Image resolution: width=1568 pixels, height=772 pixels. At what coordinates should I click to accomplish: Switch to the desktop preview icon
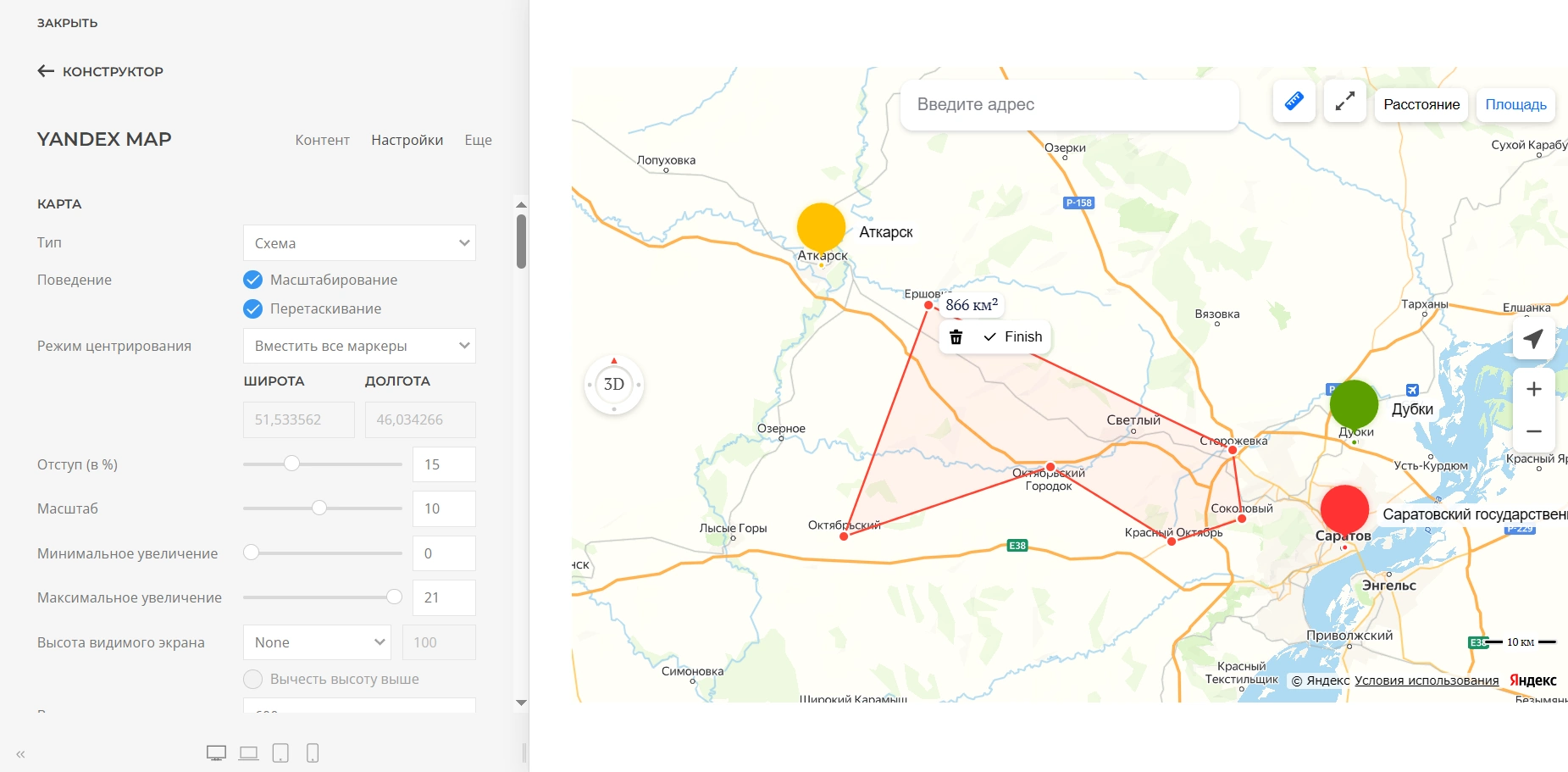coord(216,753)
